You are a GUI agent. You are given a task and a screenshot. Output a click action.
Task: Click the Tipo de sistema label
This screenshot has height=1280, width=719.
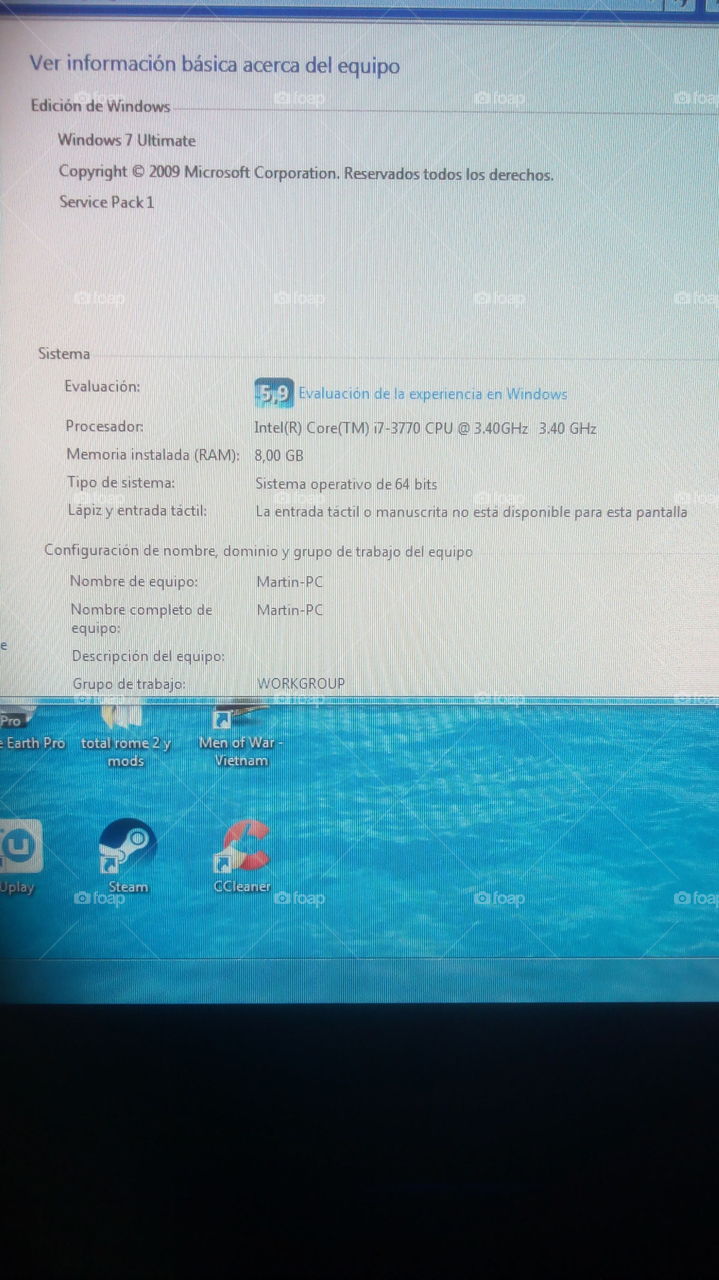click(121, 483)
